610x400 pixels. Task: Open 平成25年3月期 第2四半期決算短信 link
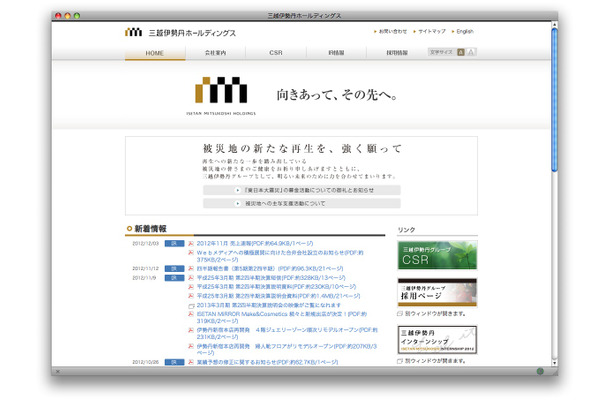tap(271, 278)
